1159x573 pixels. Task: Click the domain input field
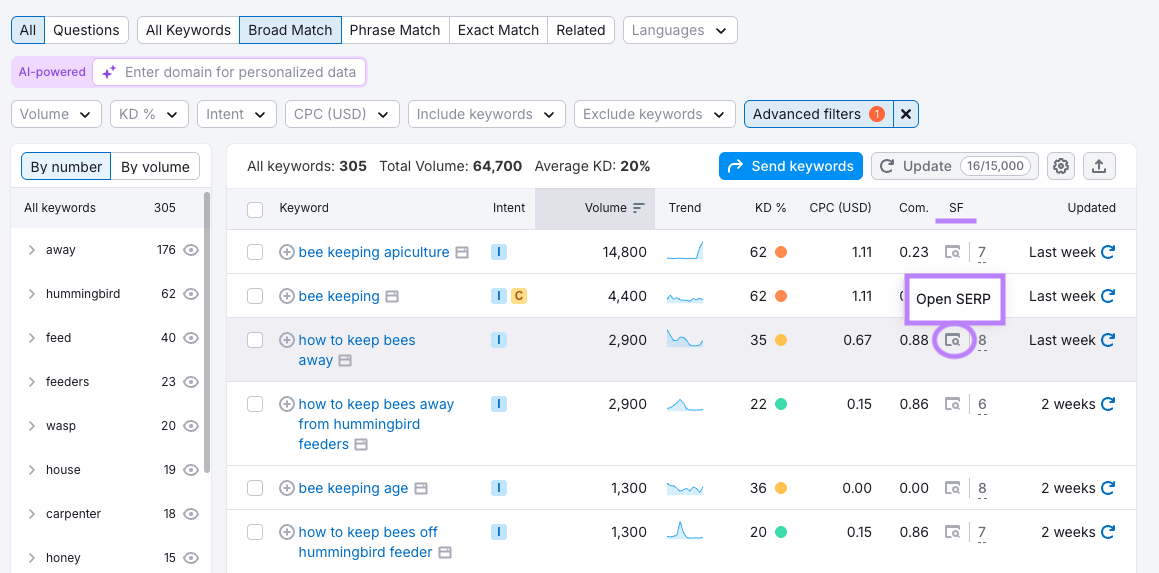pos(240,72)
